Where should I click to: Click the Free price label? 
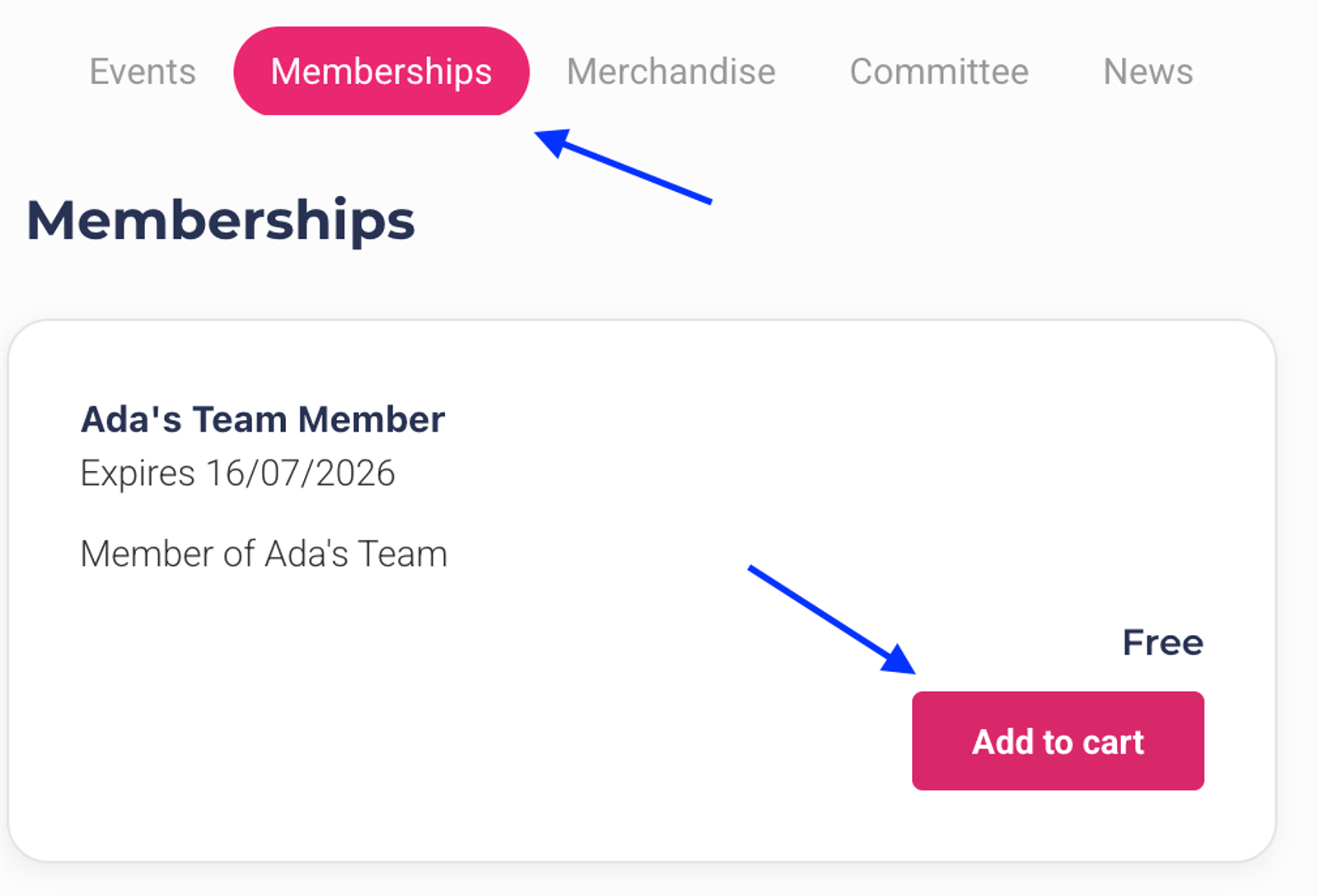[1162, 642]
